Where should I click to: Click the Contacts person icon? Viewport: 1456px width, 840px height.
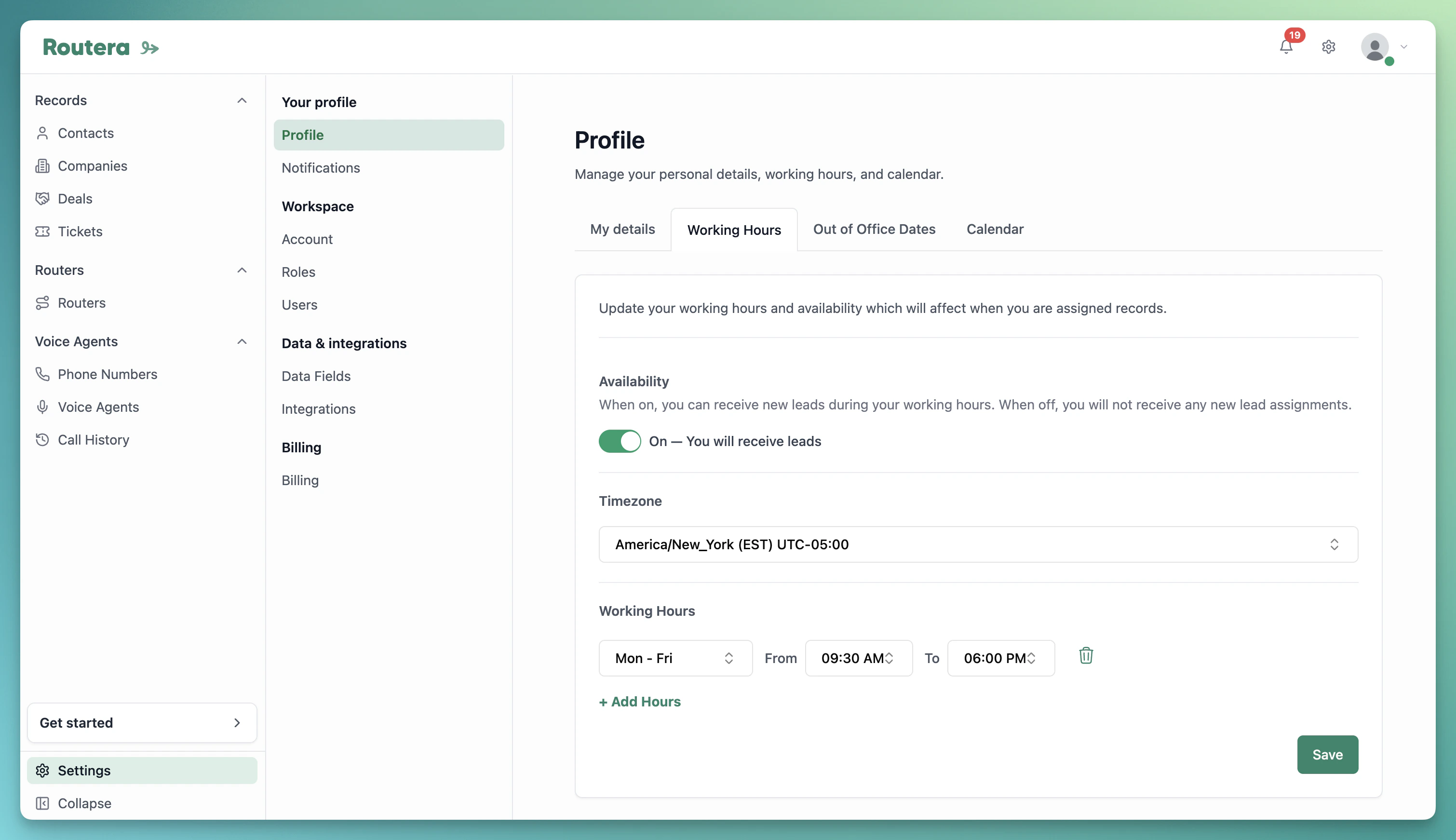pyautogui.click(x=42, y=133)
